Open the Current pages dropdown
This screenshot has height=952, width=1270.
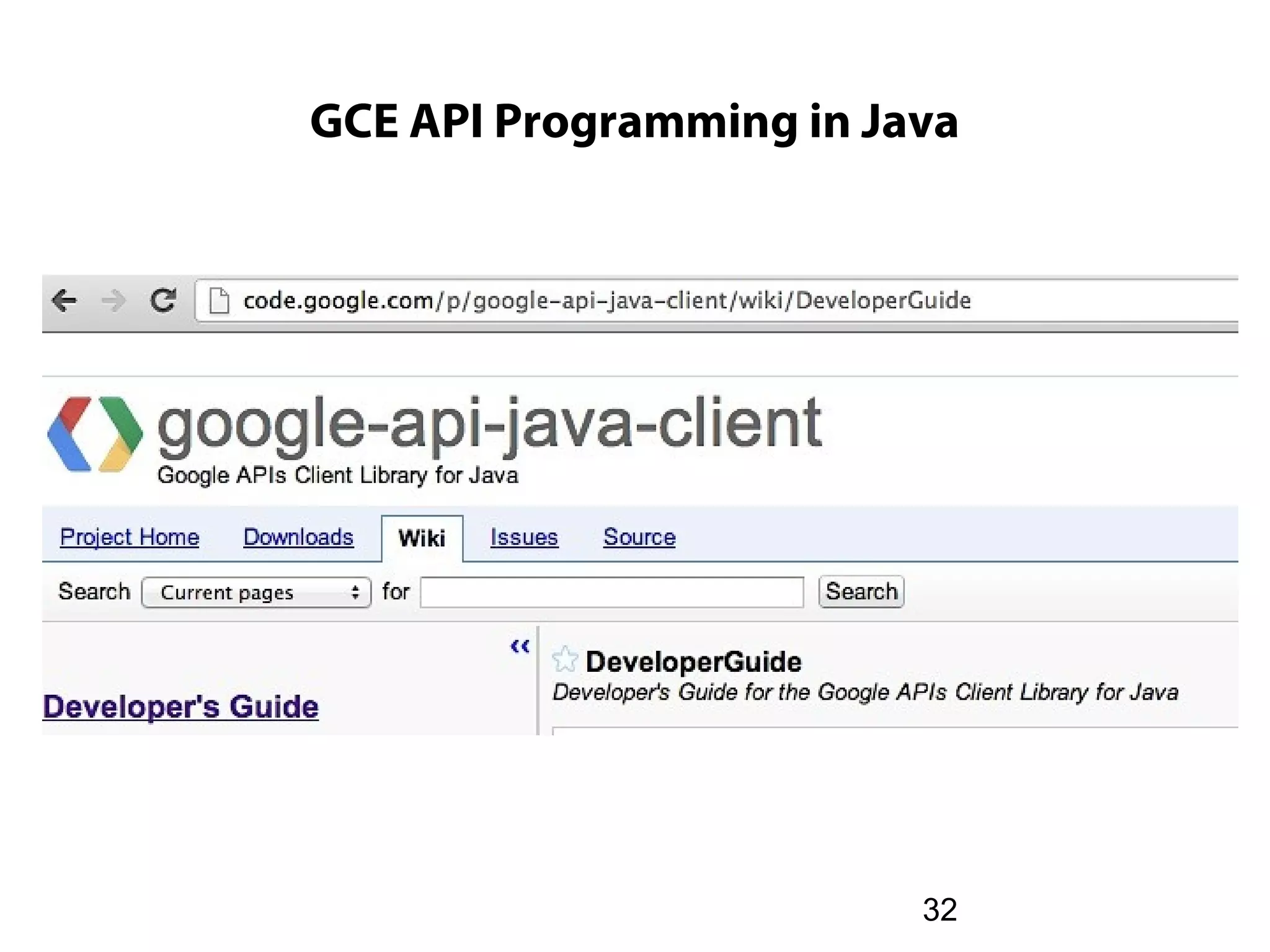(256, 593)
